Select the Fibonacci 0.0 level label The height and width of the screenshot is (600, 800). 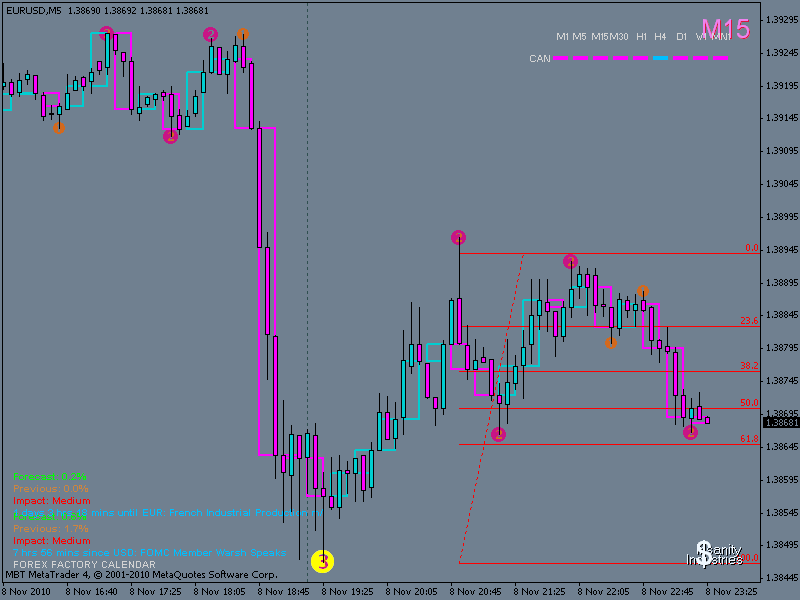752,248
